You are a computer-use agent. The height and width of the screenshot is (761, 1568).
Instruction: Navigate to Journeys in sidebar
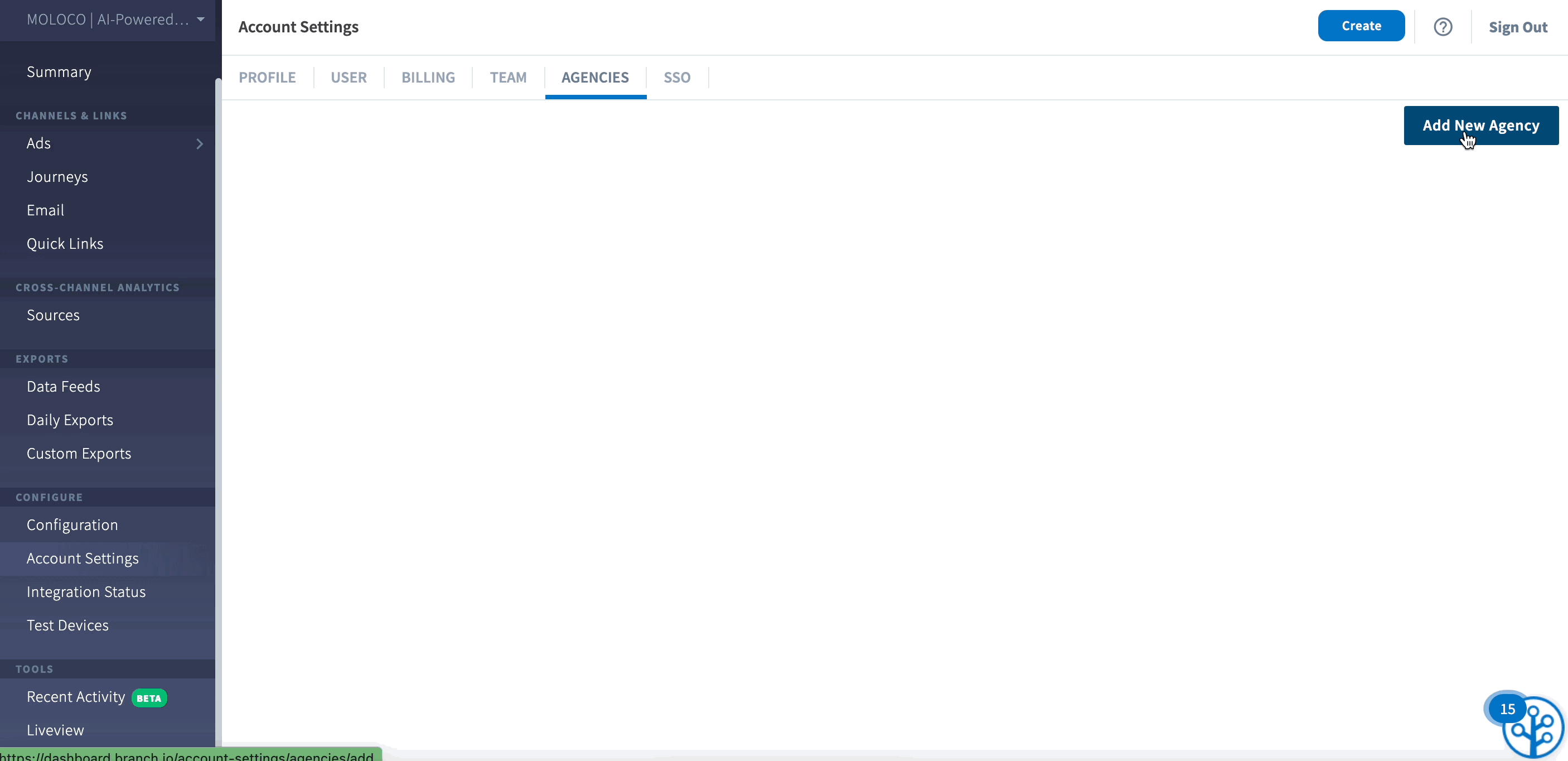click(57, 176)
